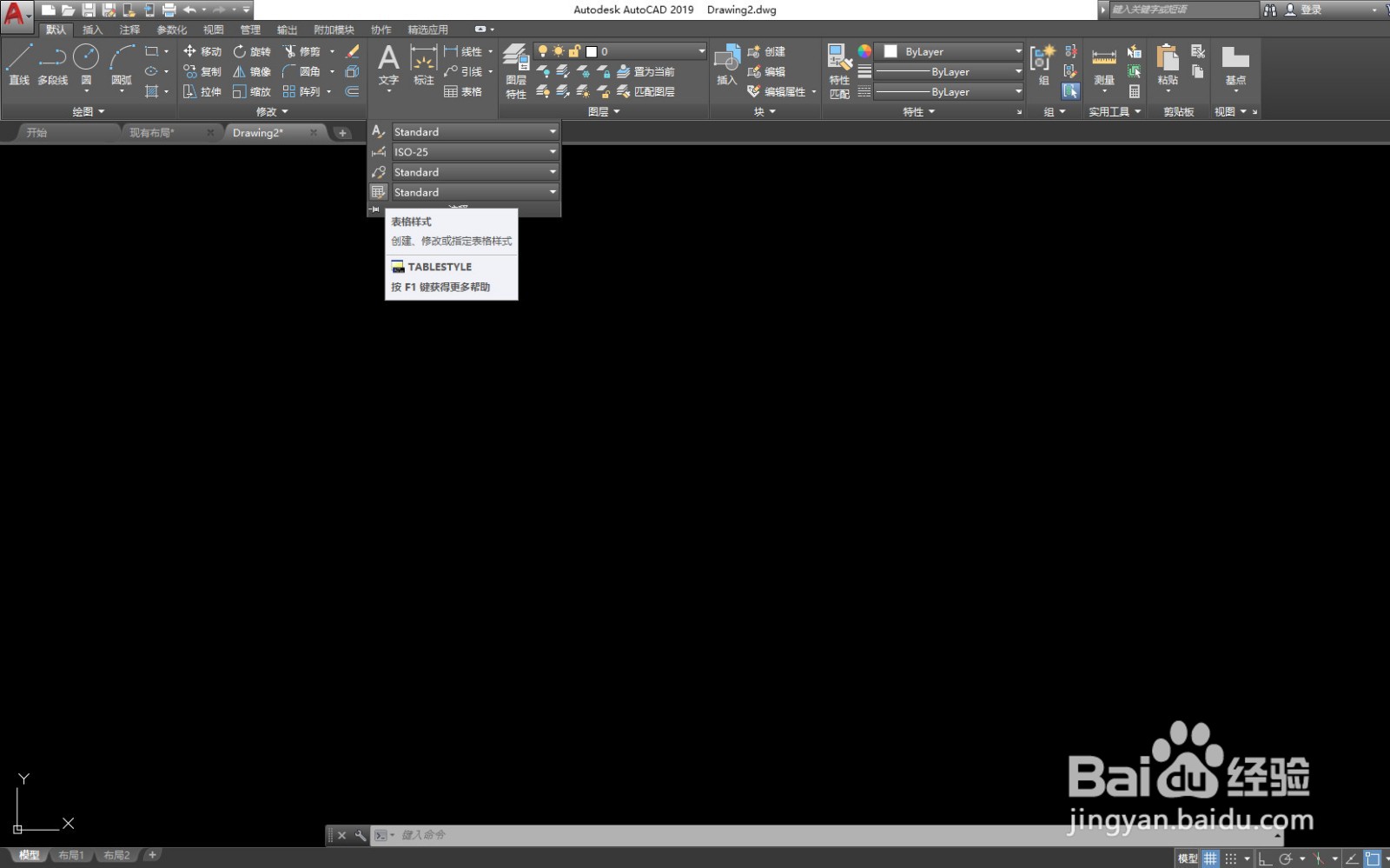Click the Fillet (圆角) tool
This screenshot has height=868, width=1390.
(301, 71)
